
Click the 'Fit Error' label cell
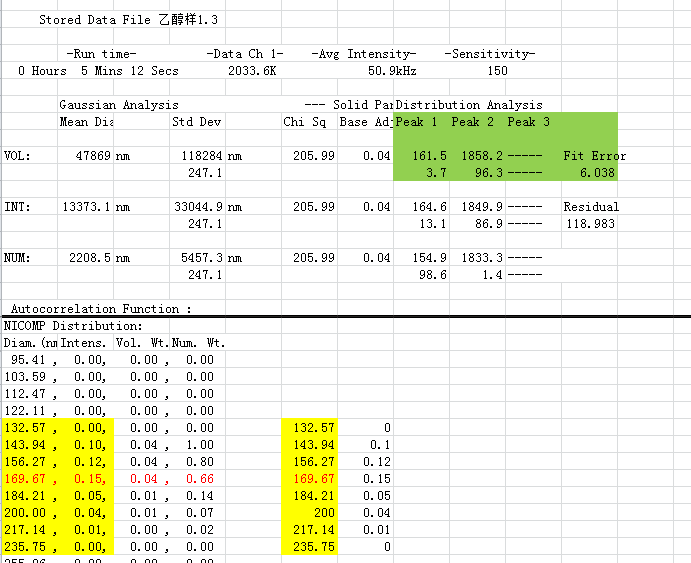[x=594, y=156]
